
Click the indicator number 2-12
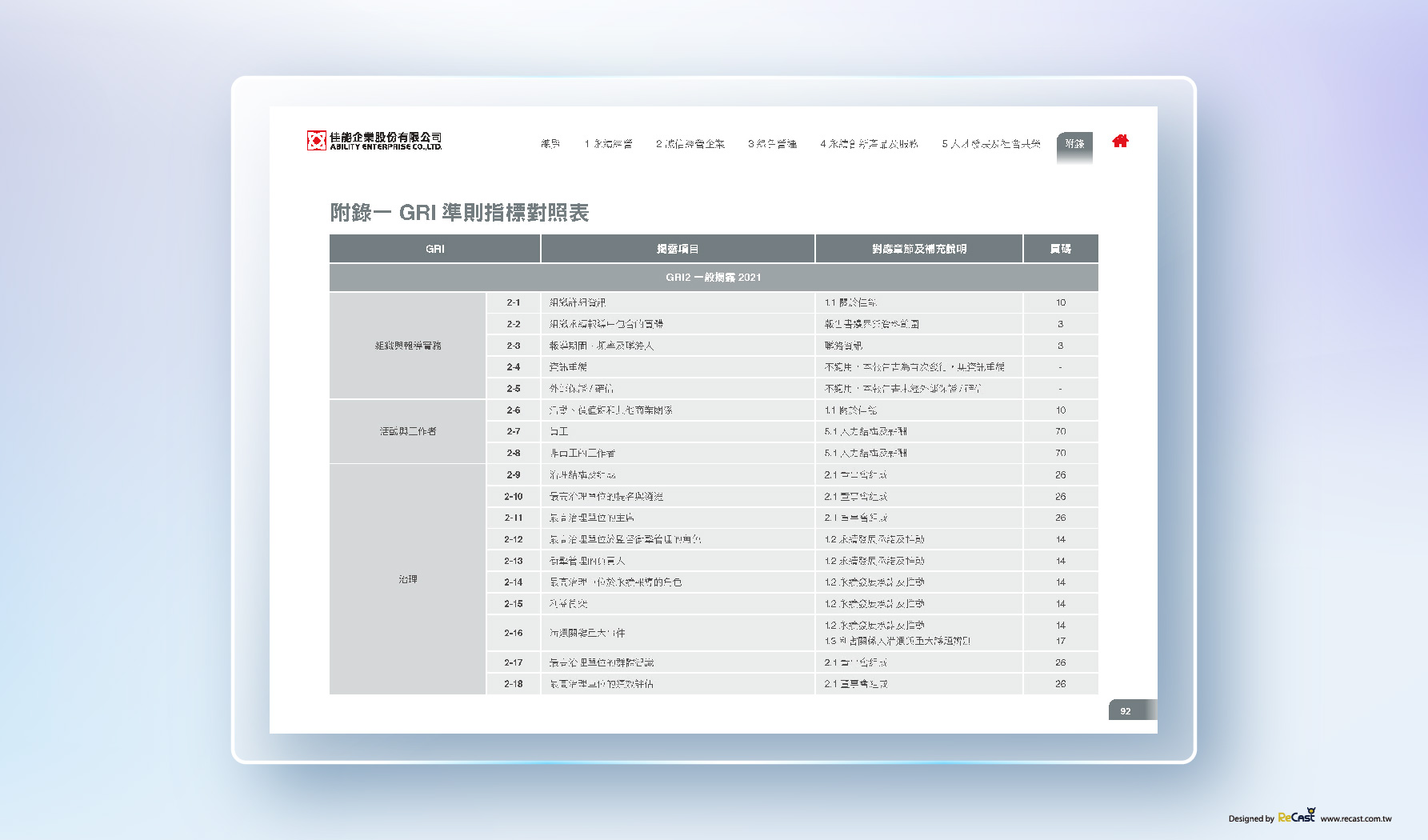514,539
